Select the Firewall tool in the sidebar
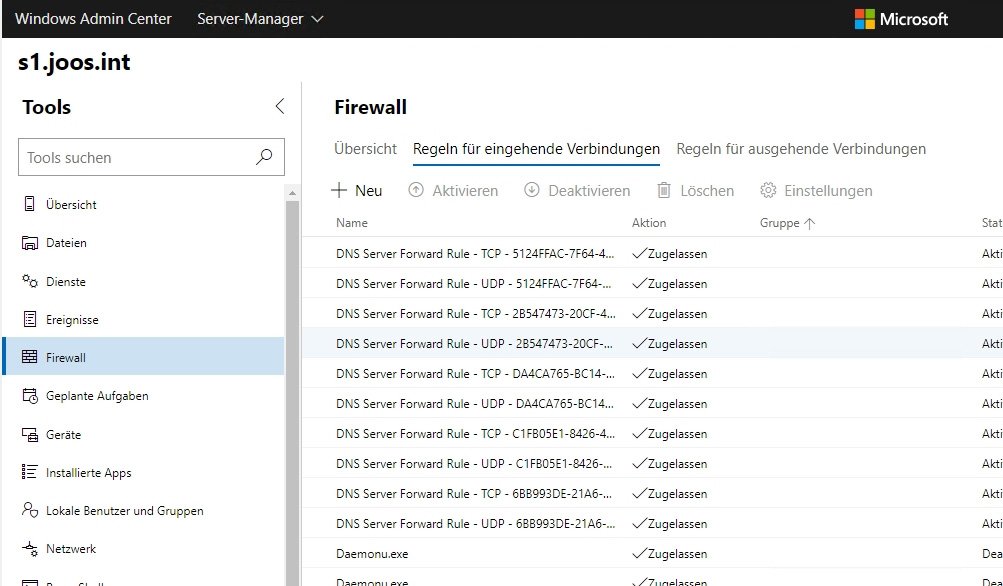This screenshot has width=1003, height=586. [65, 358]
